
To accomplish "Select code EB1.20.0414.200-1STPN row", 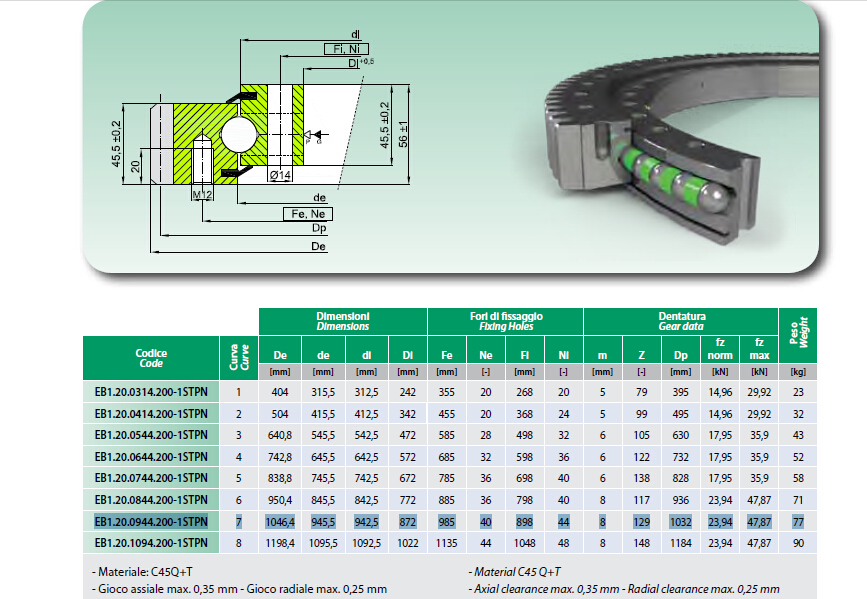I will tap(151, 414).
